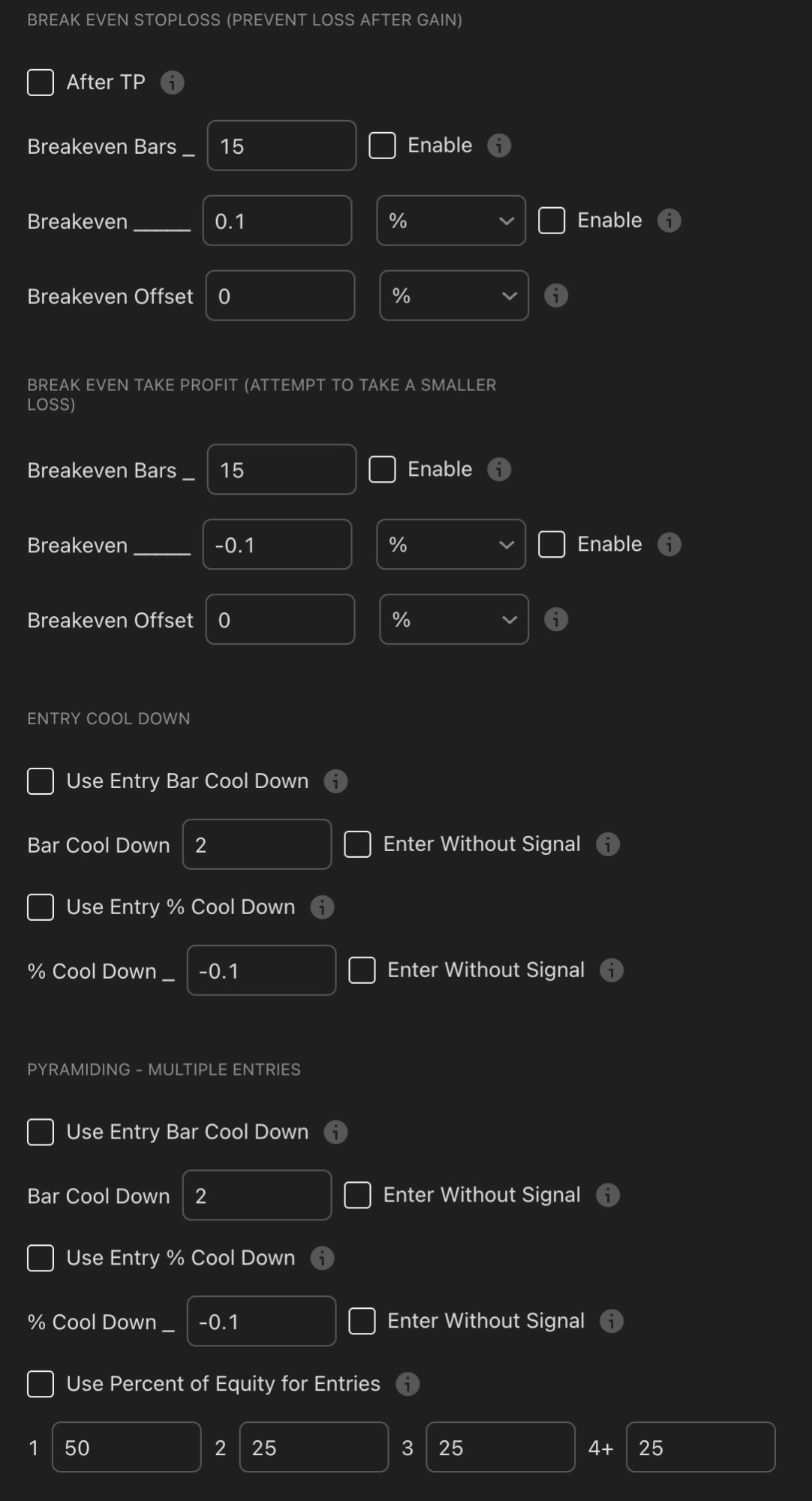Image resolution: width=812 pixels, height=1501 pixels.
Task: Show the Use Entry % Cool Down info tooltip
Action: click(323, 907)
